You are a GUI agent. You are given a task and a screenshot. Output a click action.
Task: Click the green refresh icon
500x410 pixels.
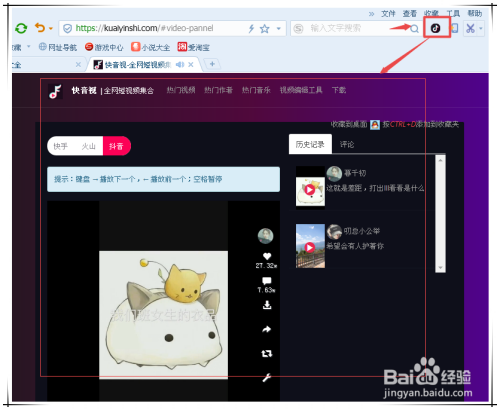tap(21, 28)
